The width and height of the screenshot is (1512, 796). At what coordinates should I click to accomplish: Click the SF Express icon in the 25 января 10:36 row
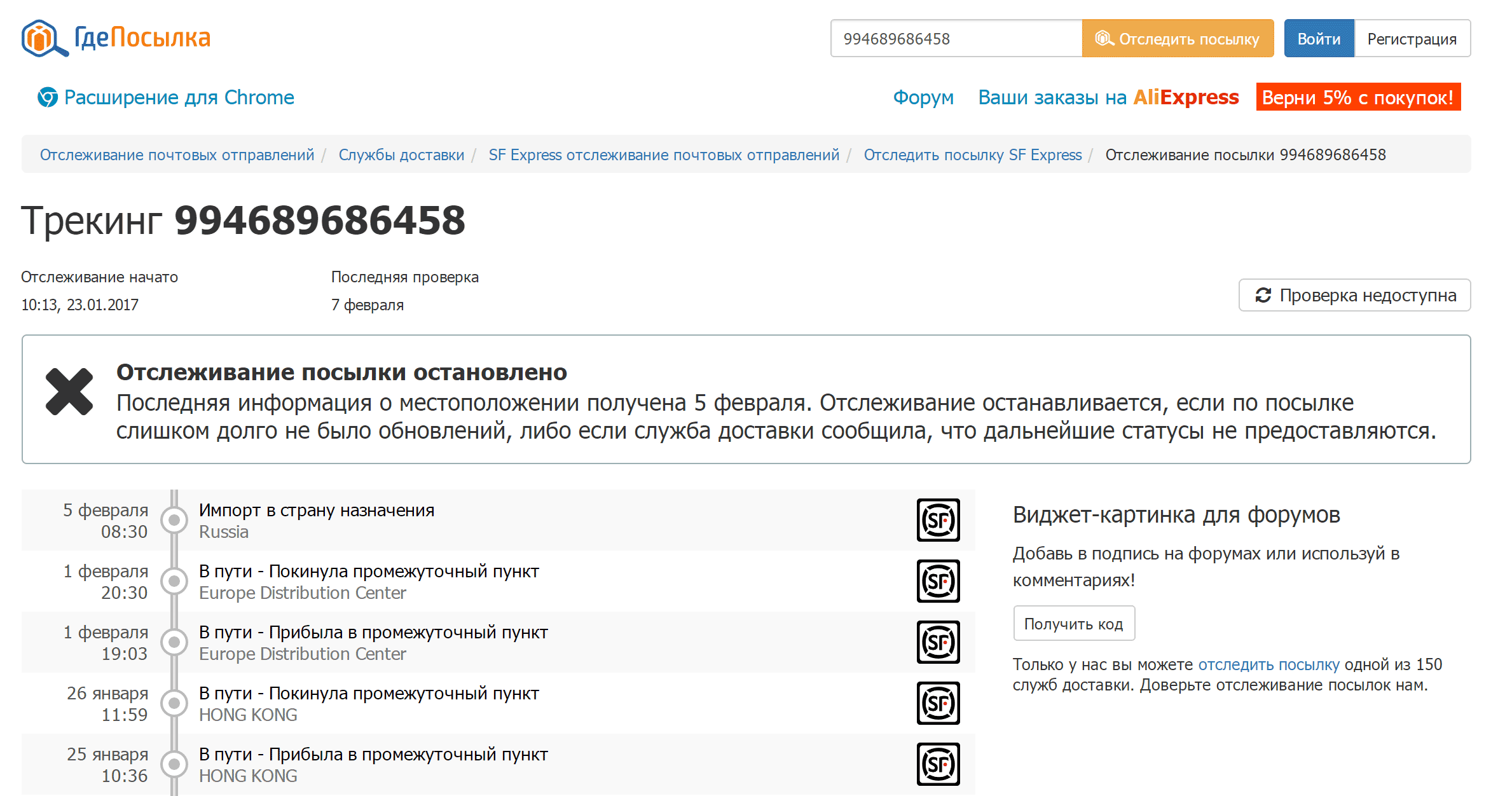938,764
